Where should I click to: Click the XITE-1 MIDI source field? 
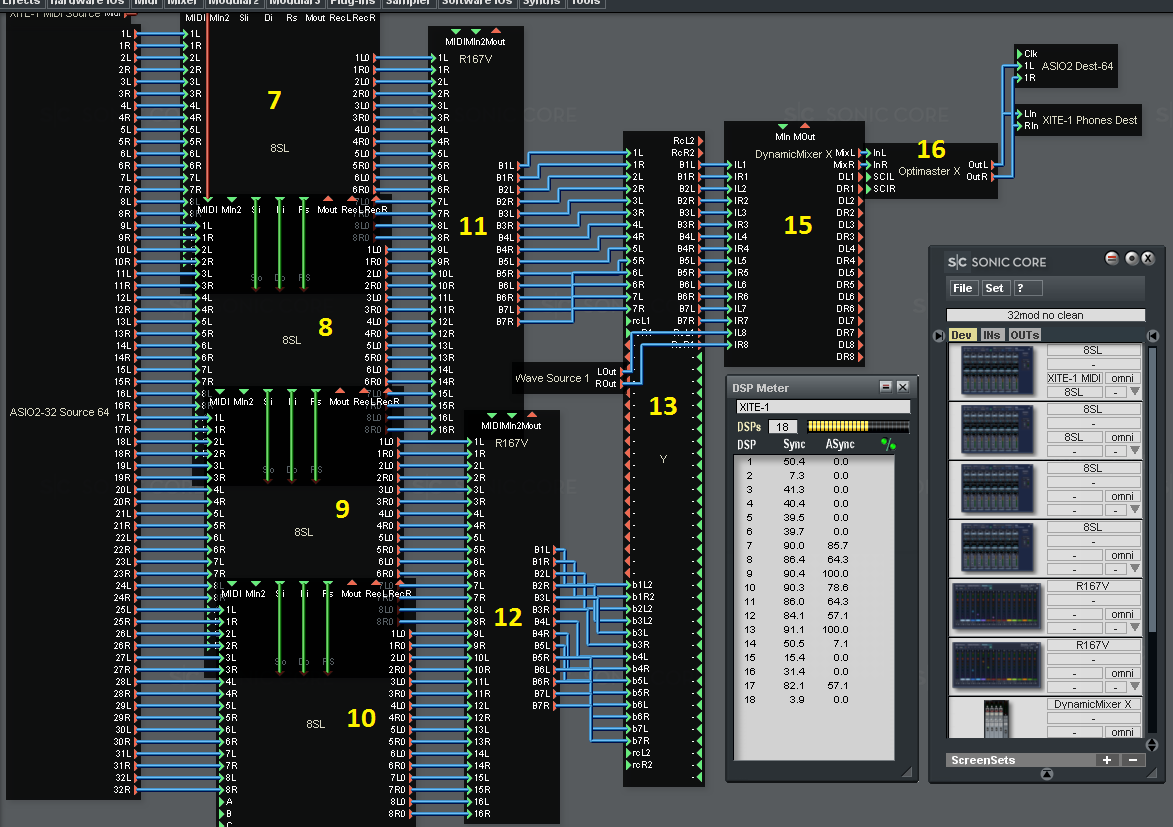coord(1074,378)
